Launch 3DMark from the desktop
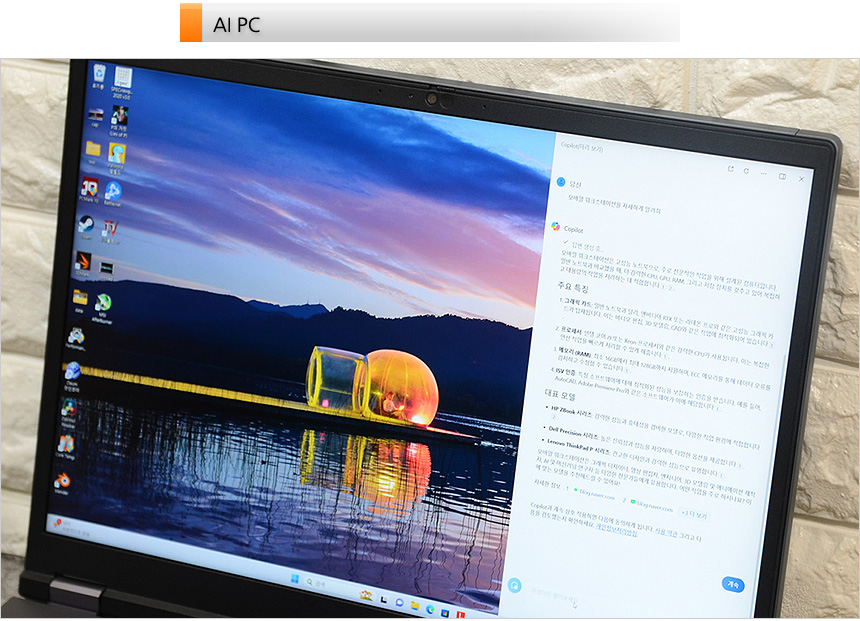Screen dimensions: 860x621 coord(82,264)
